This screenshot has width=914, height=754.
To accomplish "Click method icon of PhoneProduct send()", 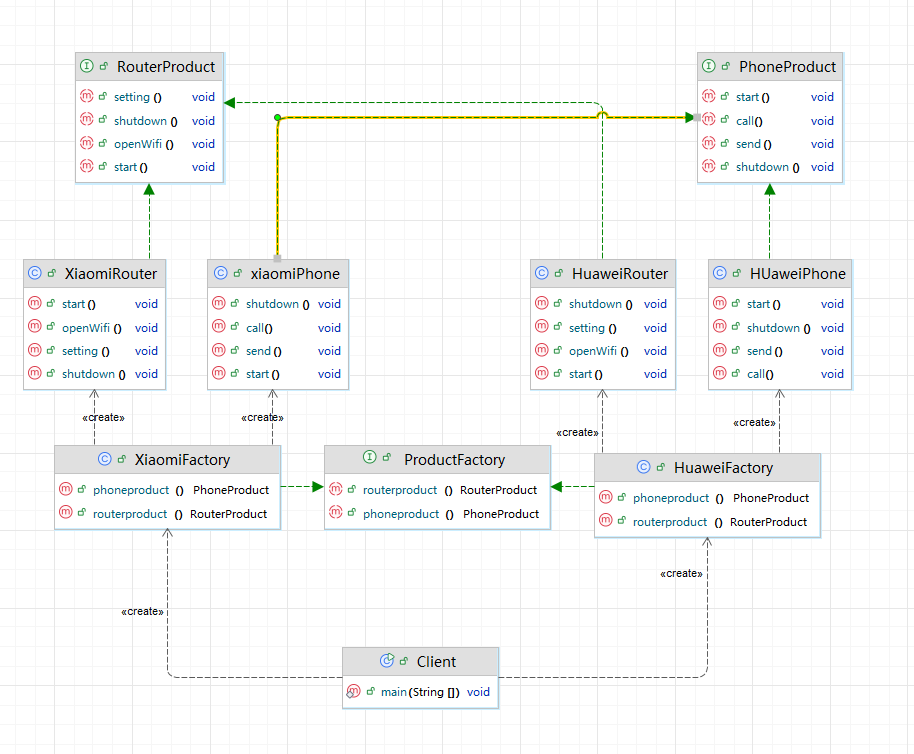I will tap(708, 142).
